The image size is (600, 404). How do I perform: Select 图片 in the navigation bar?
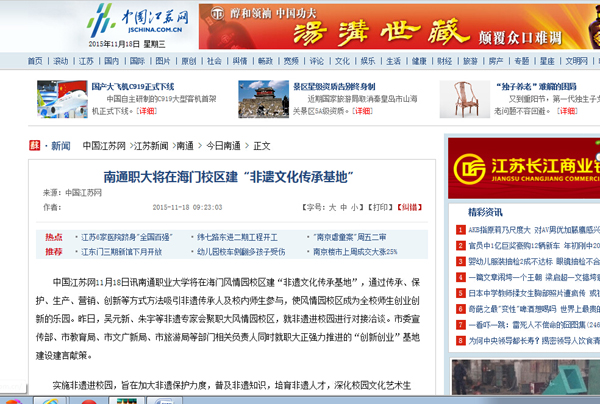coord(163,61)
